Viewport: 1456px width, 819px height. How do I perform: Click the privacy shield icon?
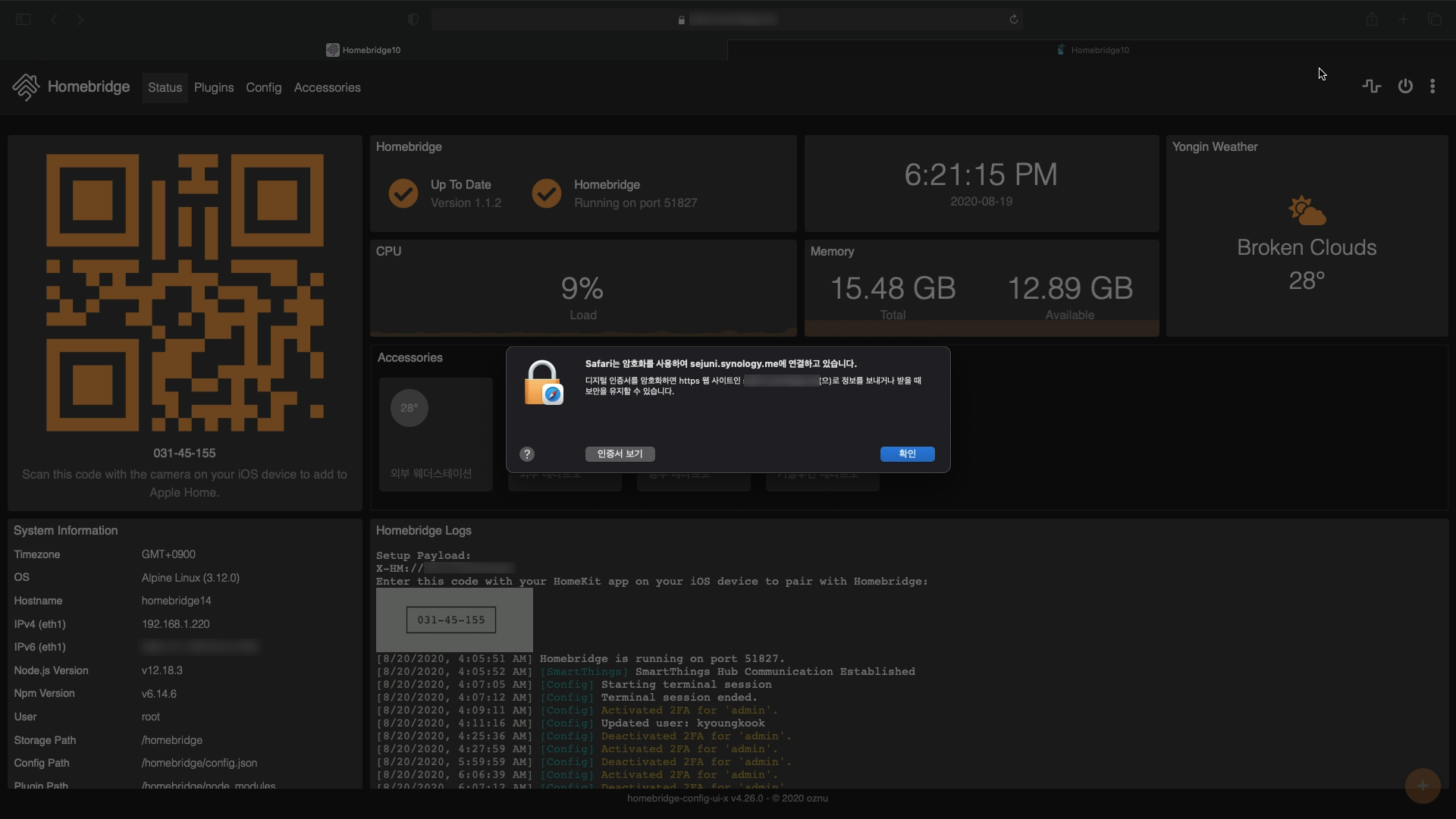click(x=413, y=20)
